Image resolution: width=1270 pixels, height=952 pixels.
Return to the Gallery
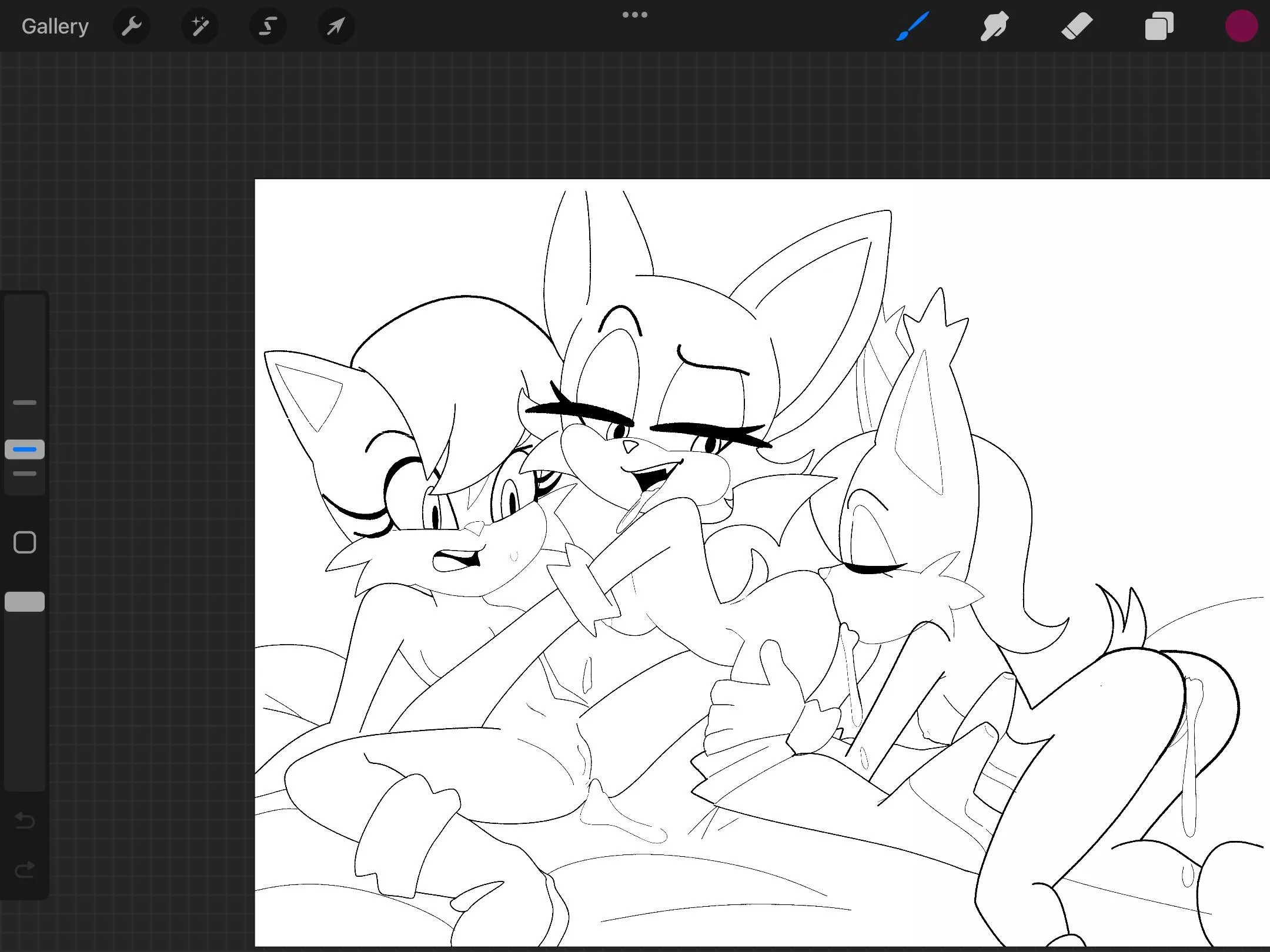[55, 26]
